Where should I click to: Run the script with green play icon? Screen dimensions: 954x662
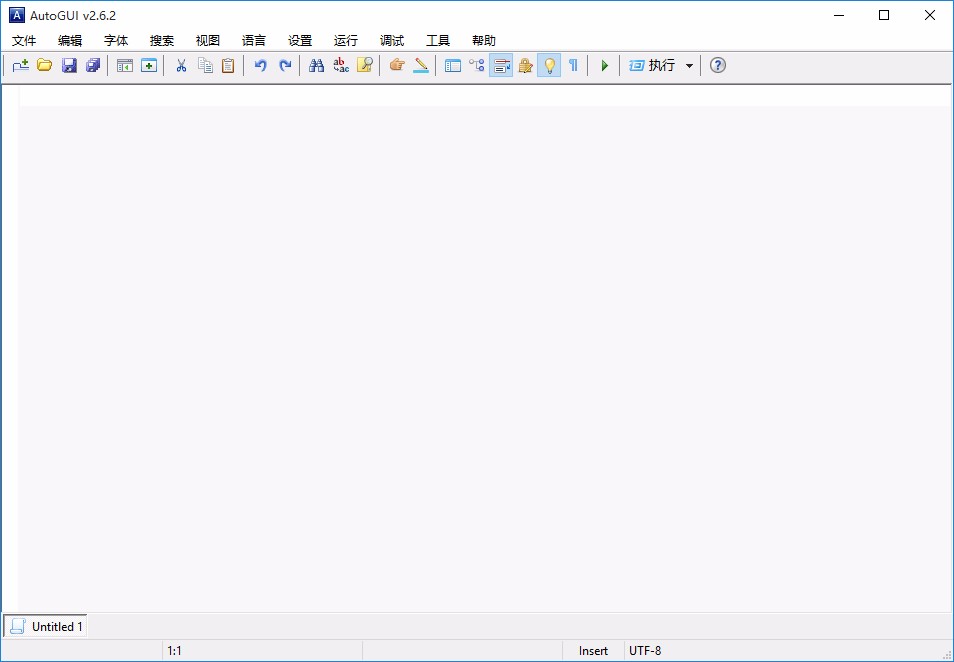pyautogui.click(x=605, y=65)
